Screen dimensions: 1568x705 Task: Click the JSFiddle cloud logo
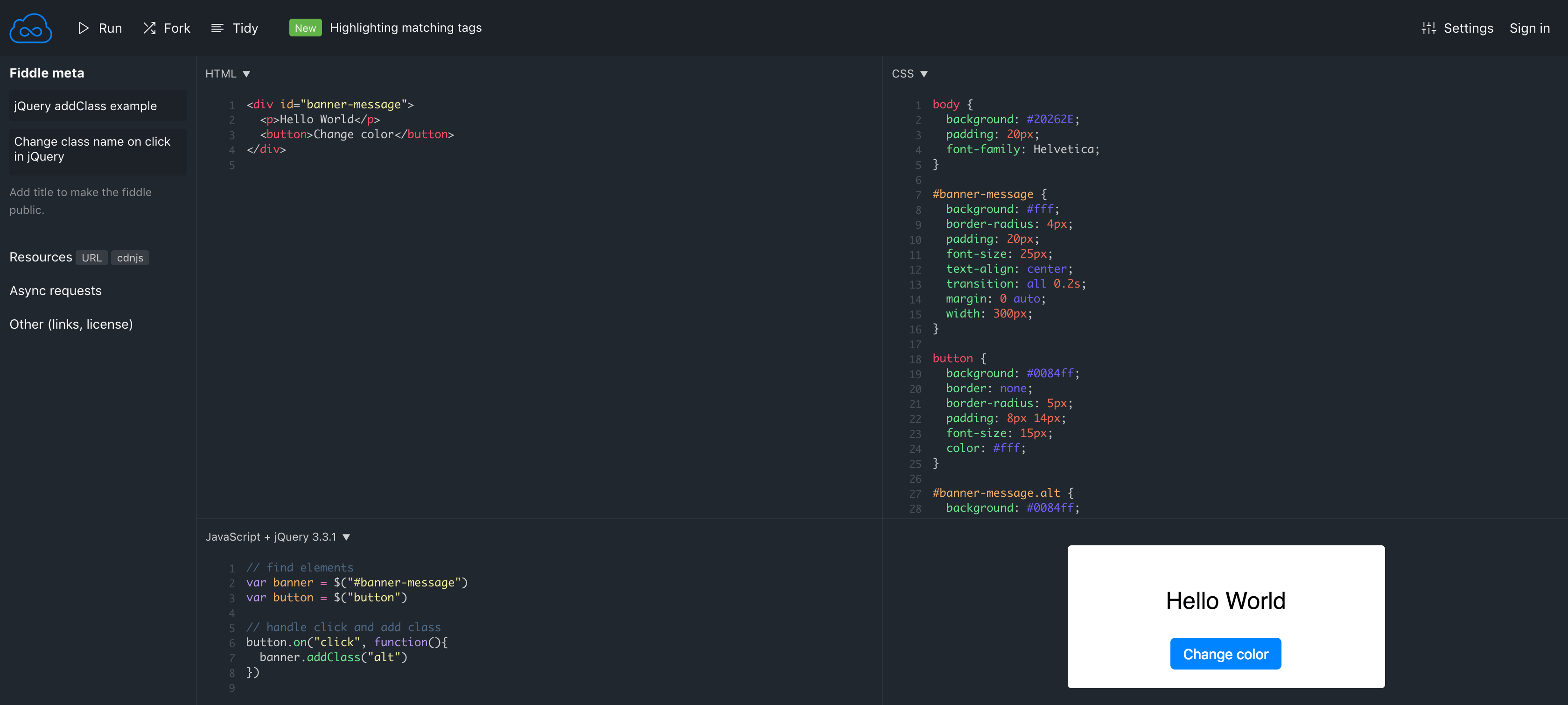click(30, 28)
